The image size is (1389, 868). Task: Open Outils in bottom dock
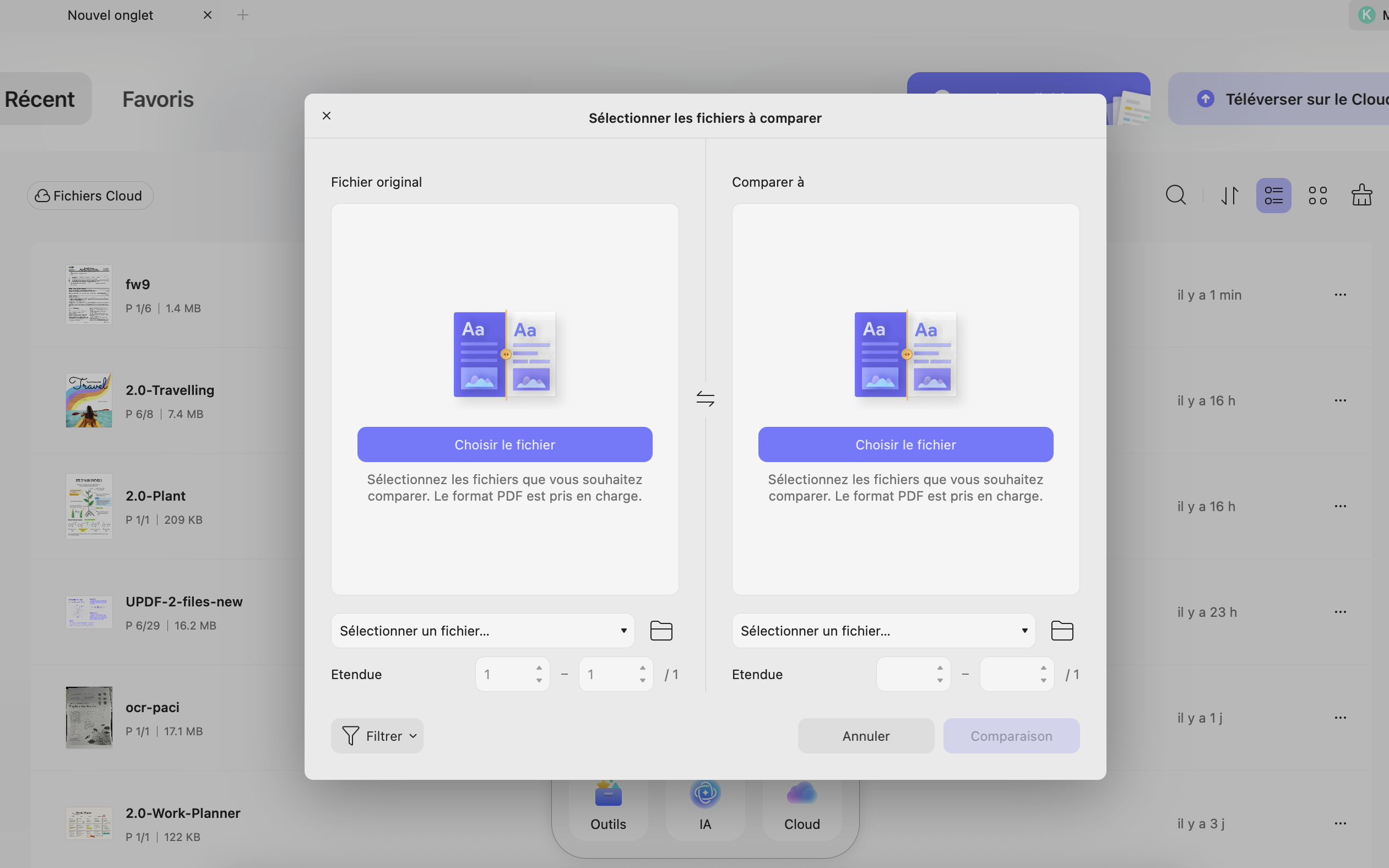[608, 810]
